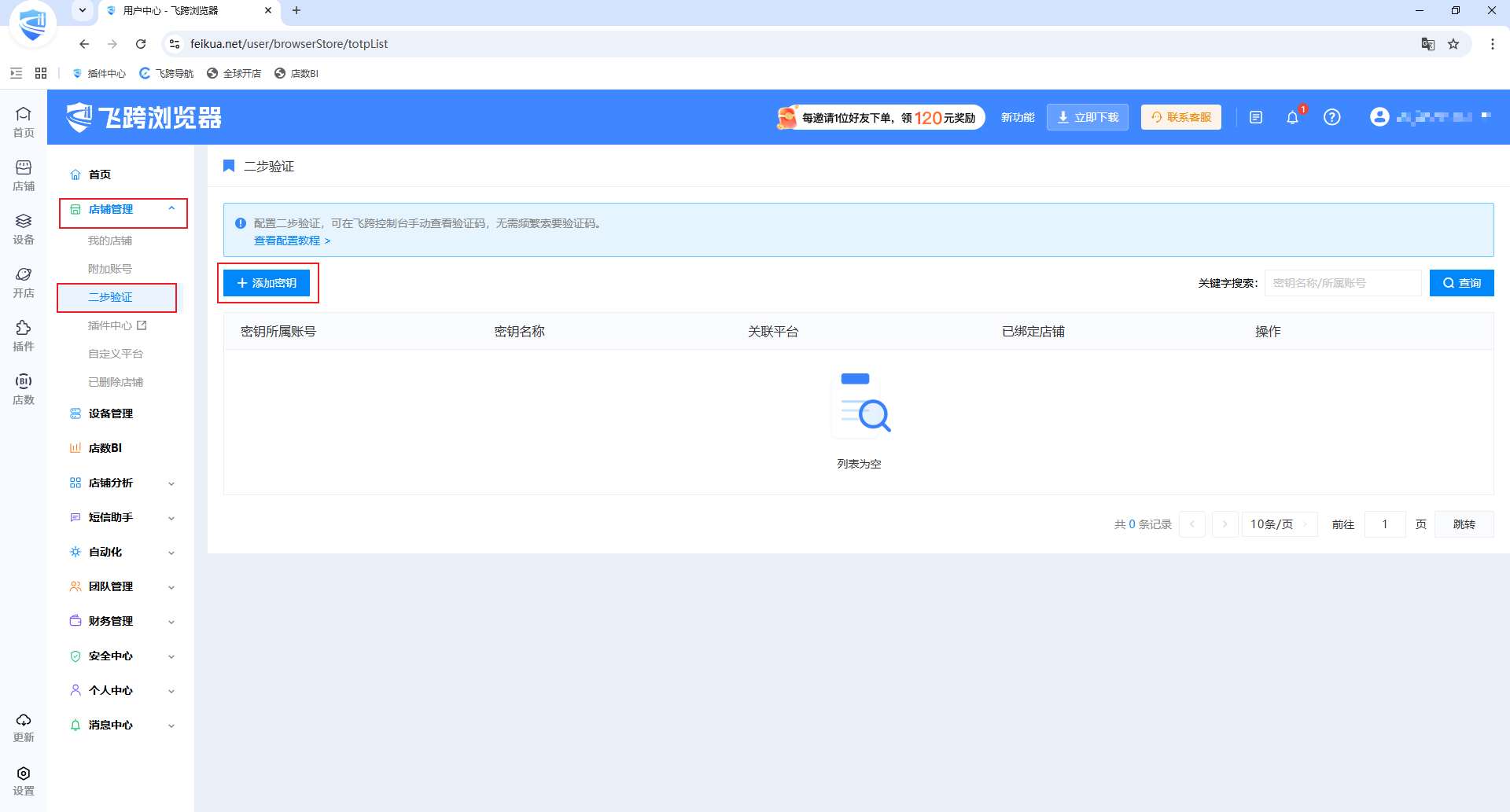
Task: Click the 新功能 header link
Action: click(1018, 117)
